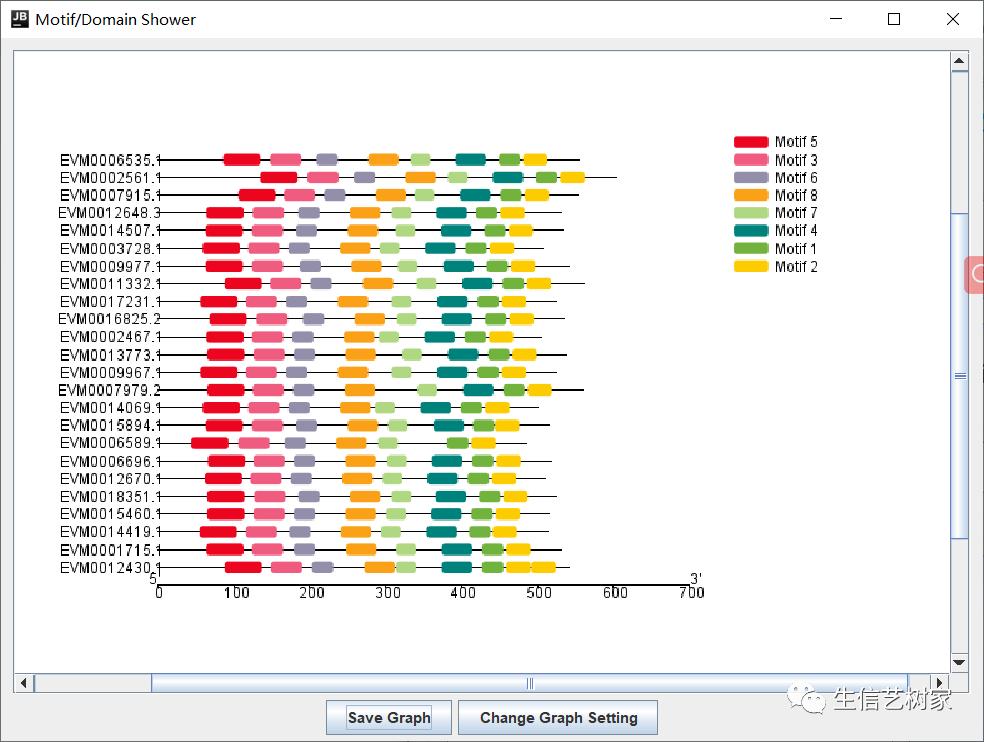The image size is (984, 742).
Task: Click the teal Motif 4 legend swatch
Action: (751, 231)
